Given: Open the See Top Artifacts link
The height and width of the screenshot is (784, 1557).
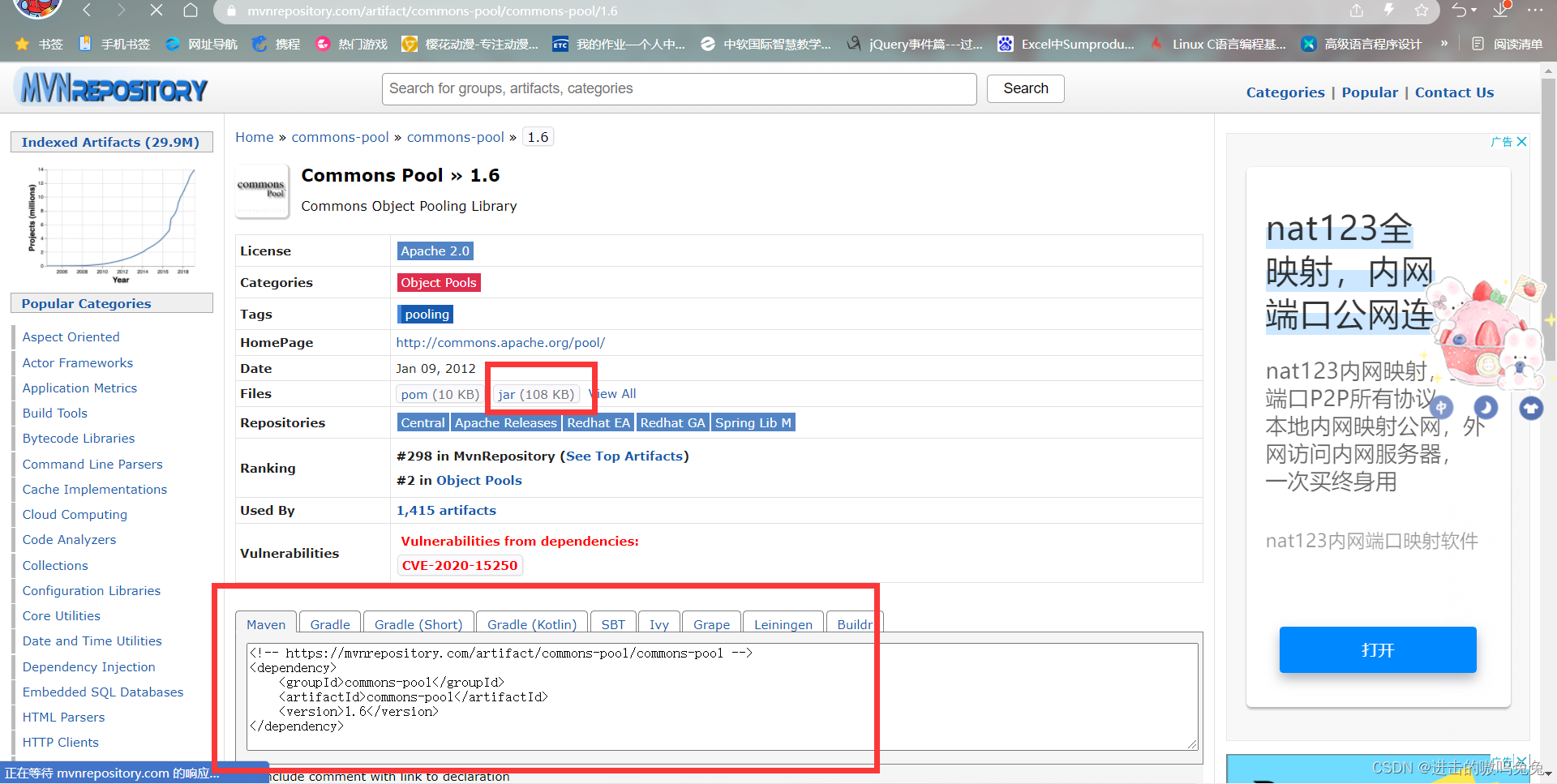Looking at the screenshot, I should click(x=624, y=456).
